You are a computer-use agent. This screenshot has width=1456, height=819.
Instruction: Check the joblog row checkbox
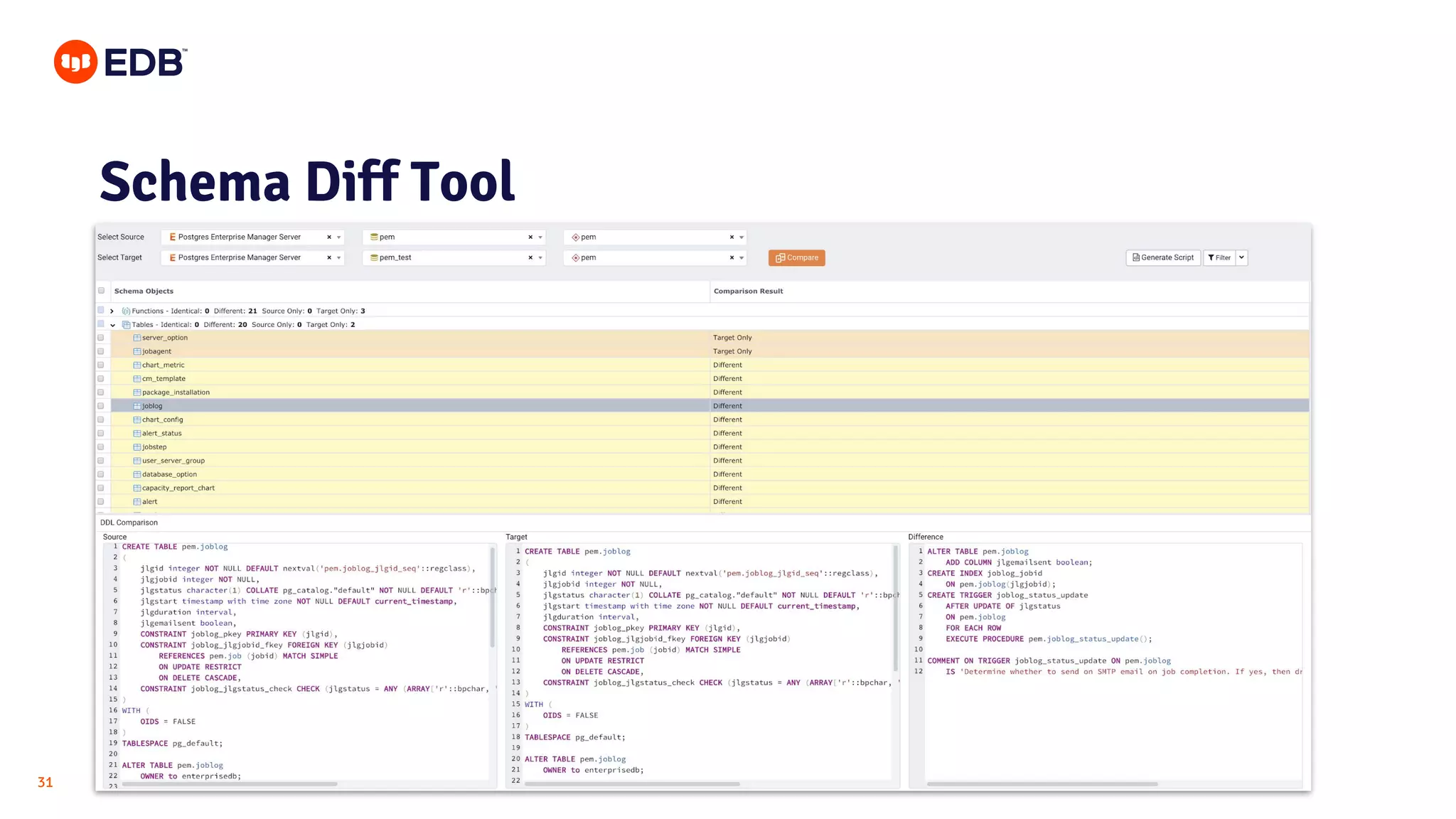101,406
